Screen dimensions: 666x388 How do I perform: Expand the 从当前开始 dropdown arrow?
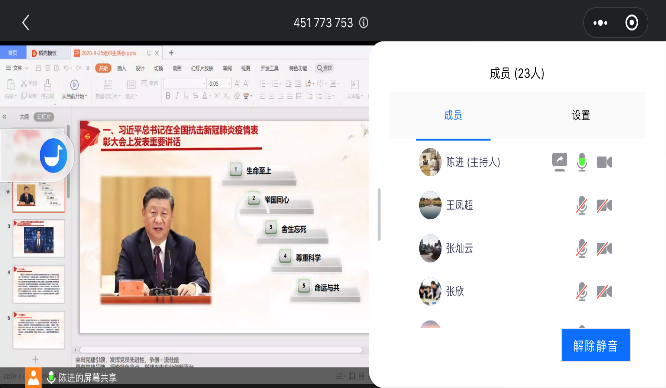coord(86,96)
